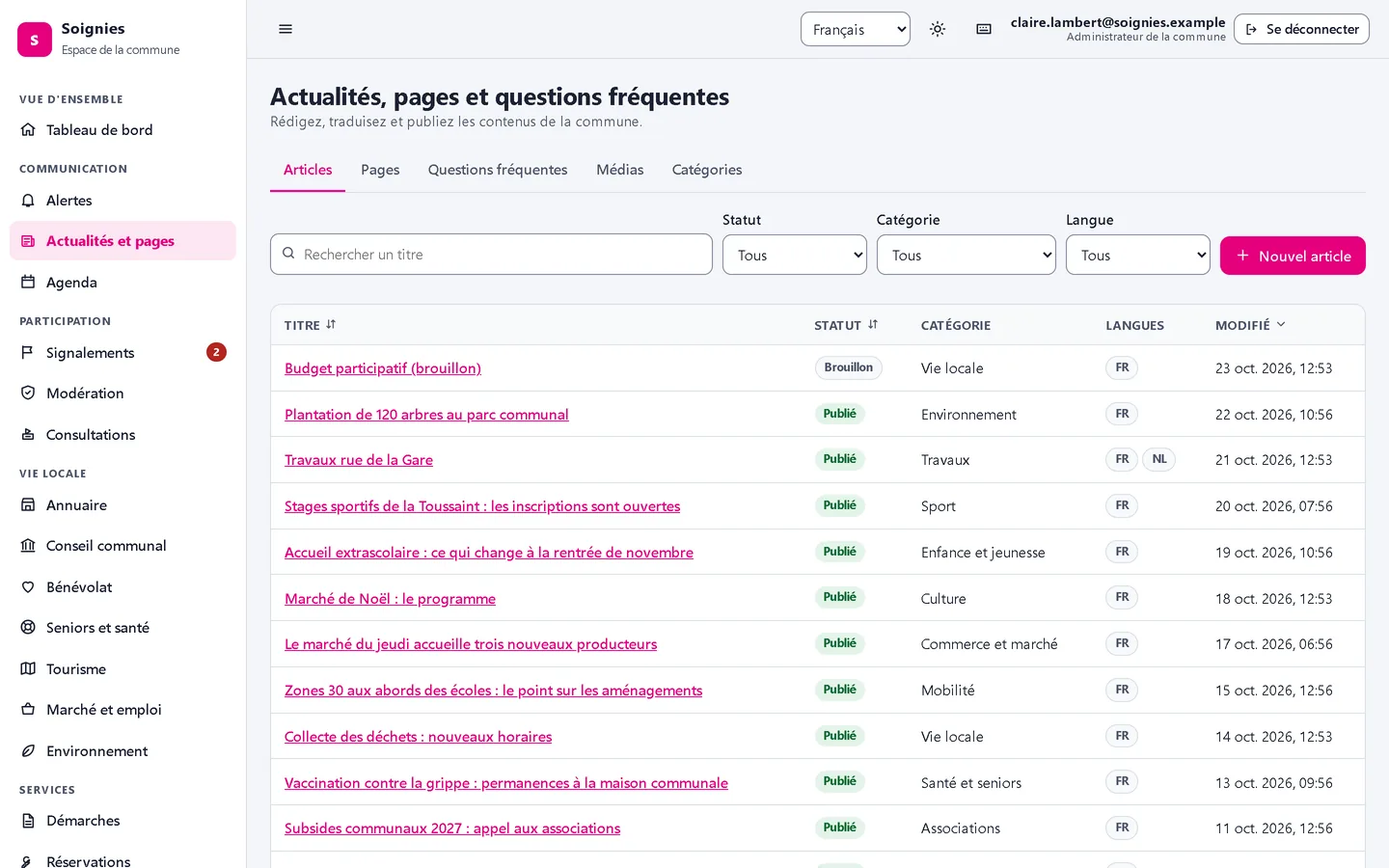Open Signalements flag icon

28,353
